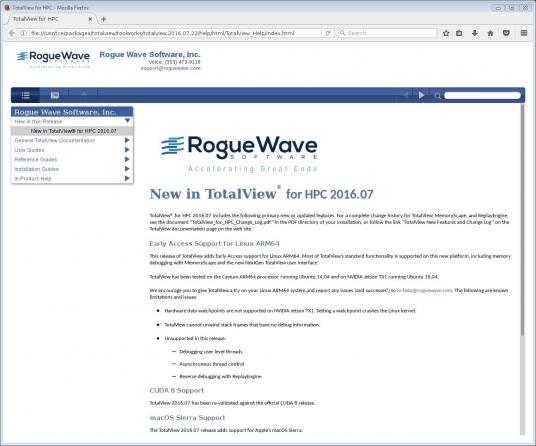Click the site information icon in address bar

(x=23, y=33)
